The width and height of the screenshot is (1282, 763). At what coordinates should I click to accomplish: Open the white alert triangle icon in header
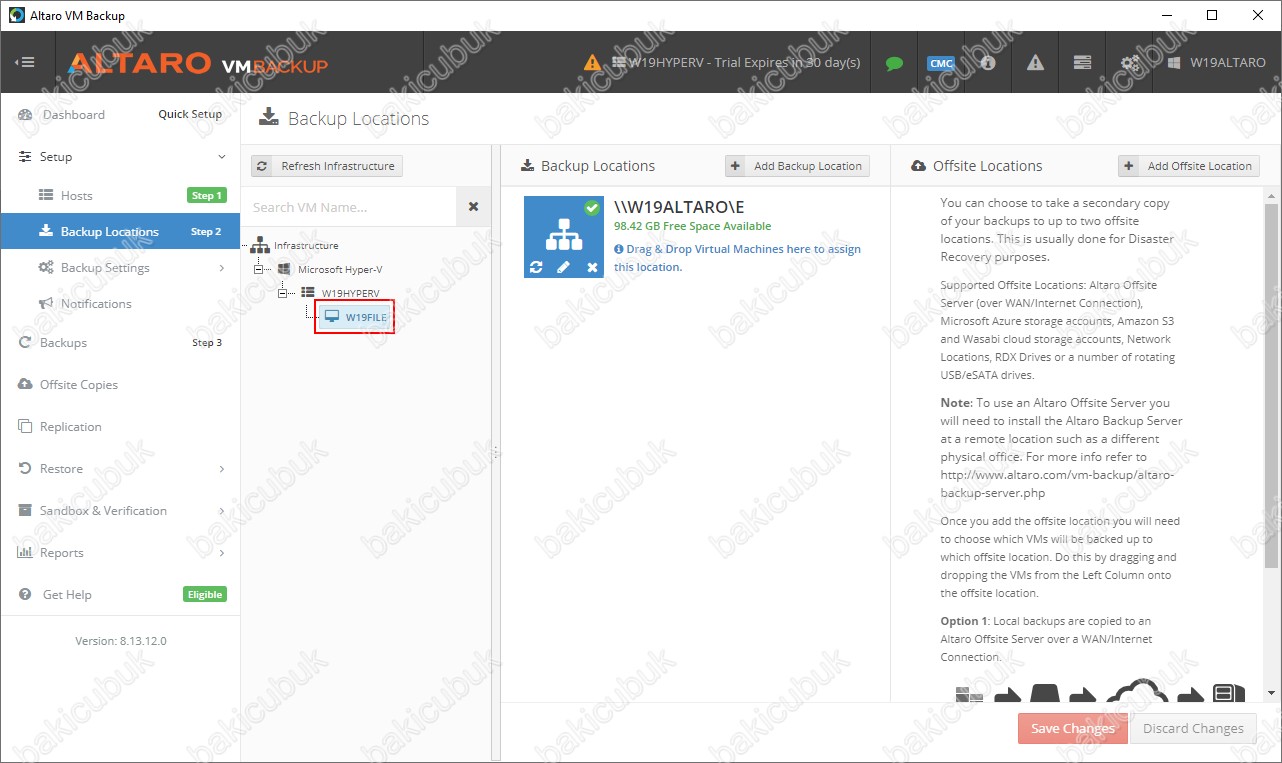(1035, 62)
